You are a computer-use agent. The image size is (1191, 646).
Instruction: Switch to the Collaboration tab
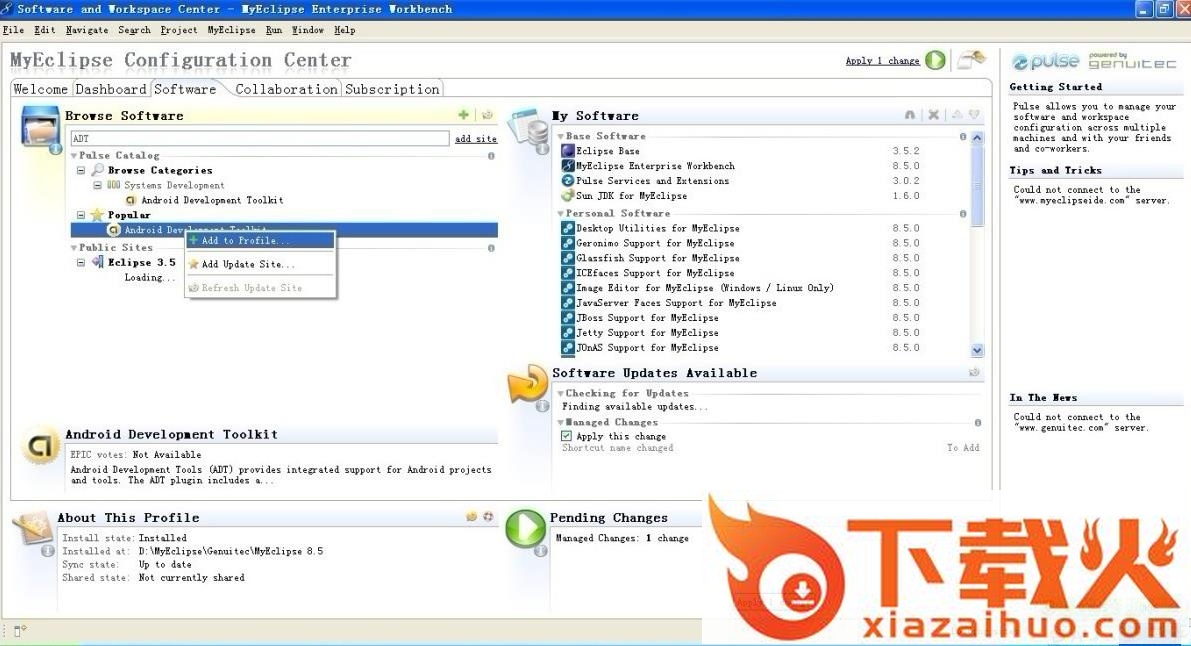286,89
